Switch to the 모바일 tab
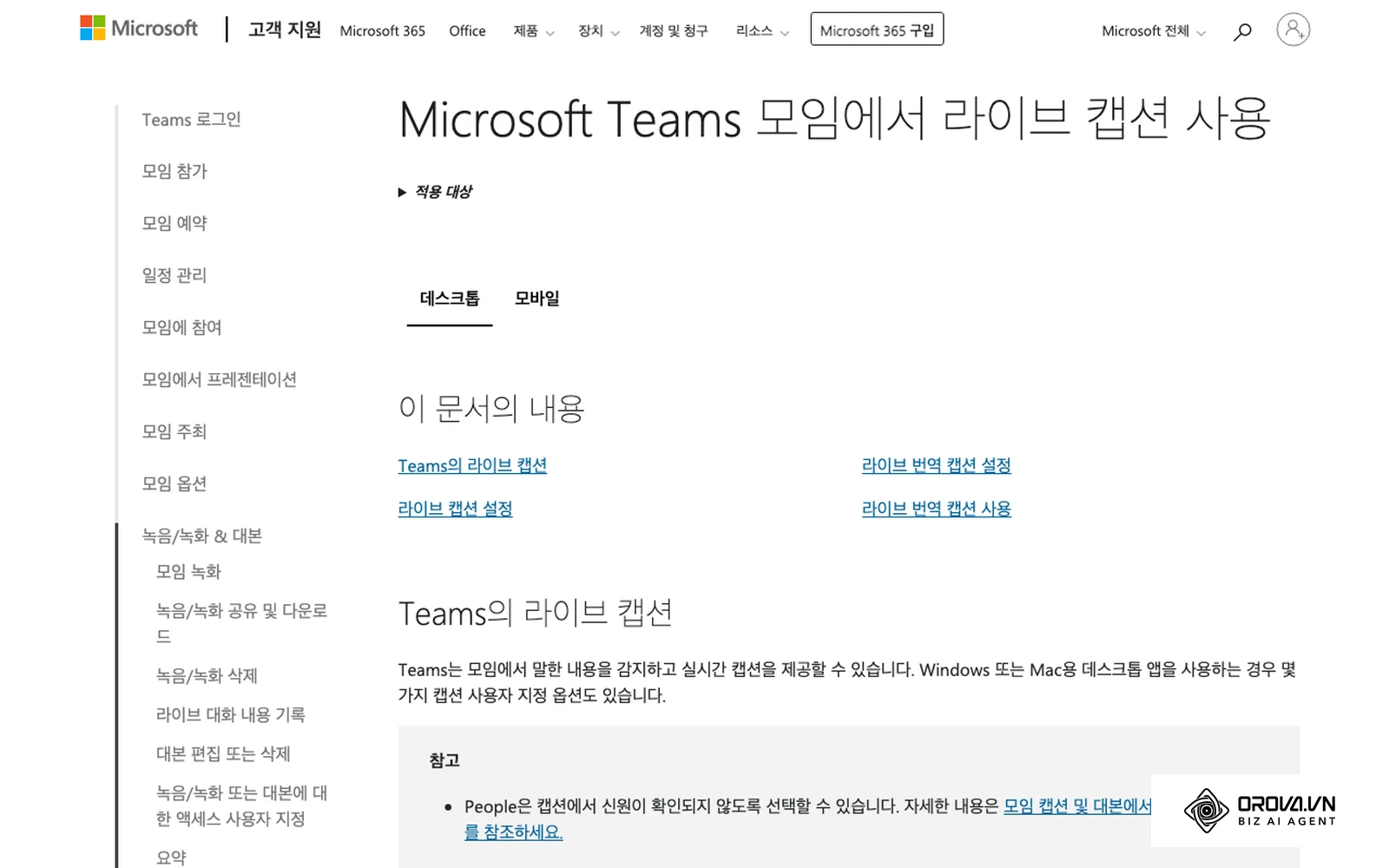This screenshot has width=1389, height=868. [537, 299]
